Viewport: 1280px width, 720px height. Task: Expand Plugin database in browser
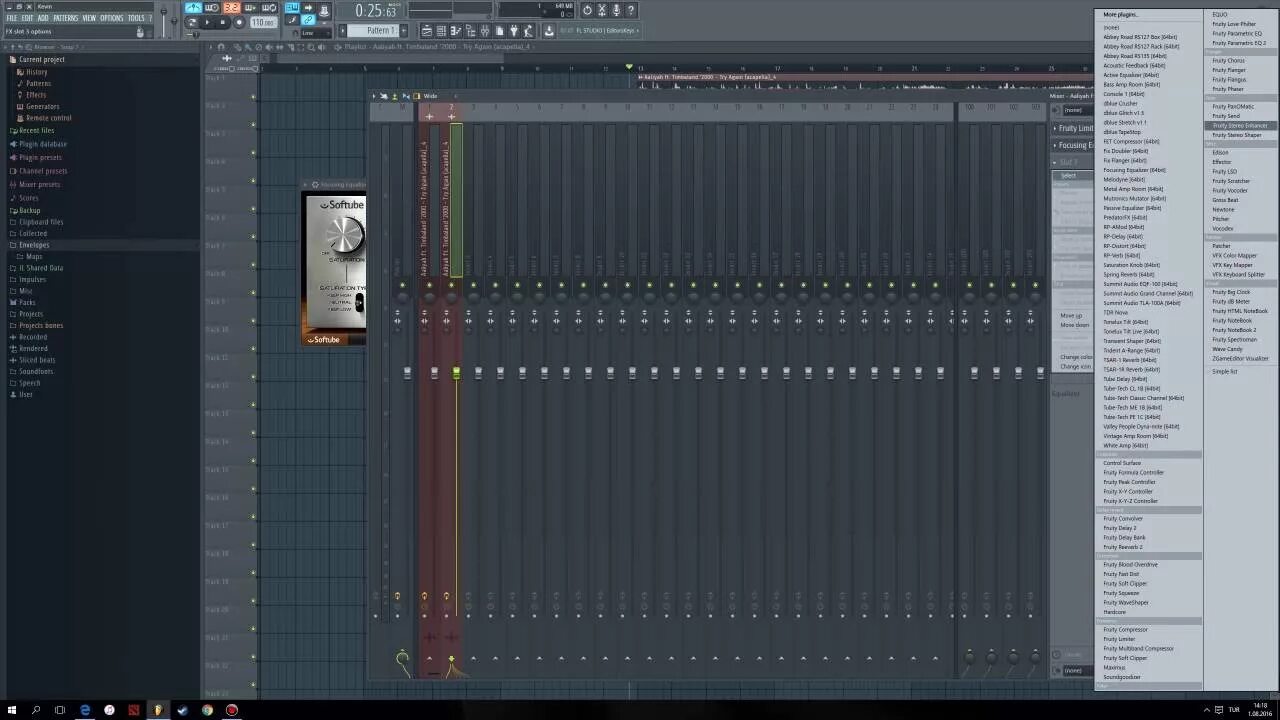click(42, 144)
